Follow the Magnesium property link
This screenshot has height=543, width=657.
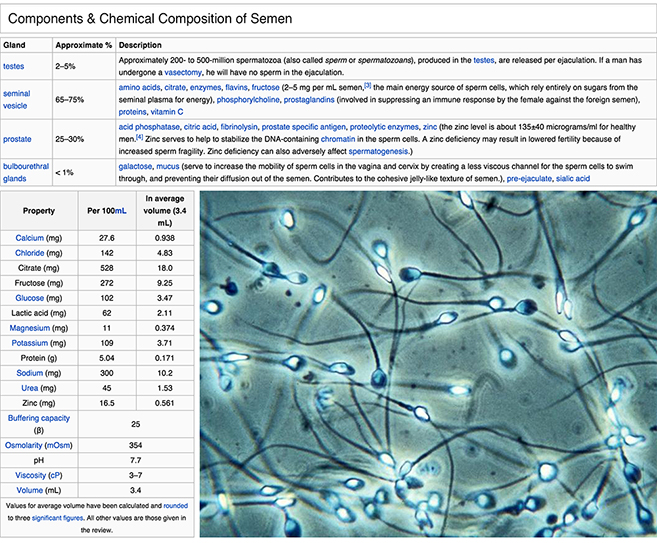29,328
